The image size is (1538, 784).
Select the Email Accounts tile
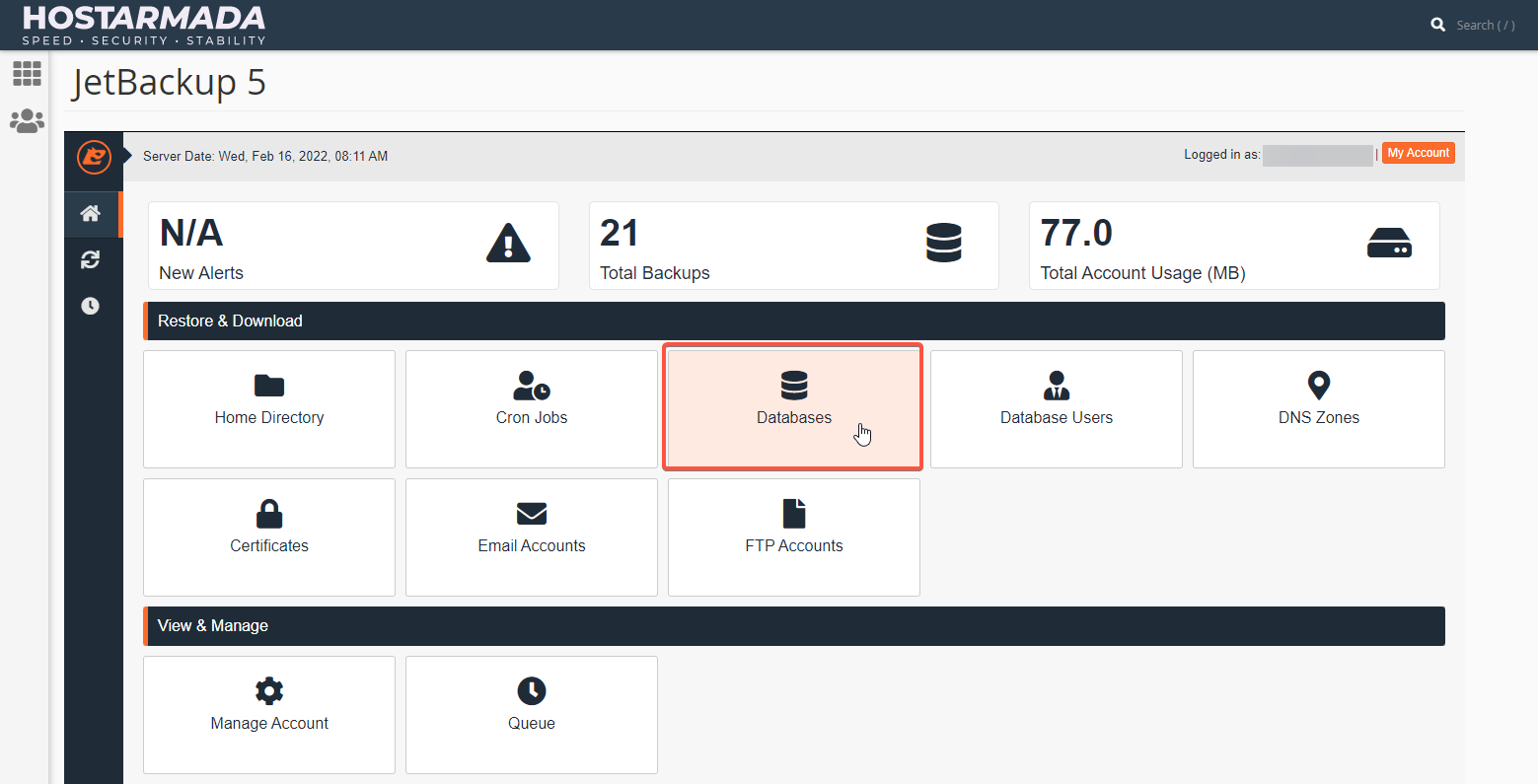531,536
